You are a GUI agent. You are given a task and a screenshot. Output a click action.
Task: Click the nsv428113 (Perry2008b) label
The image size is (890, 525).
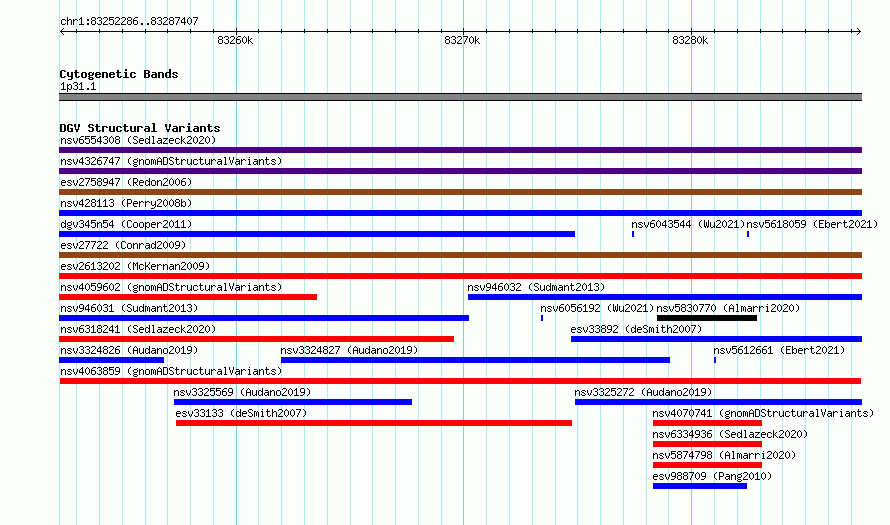126,203
